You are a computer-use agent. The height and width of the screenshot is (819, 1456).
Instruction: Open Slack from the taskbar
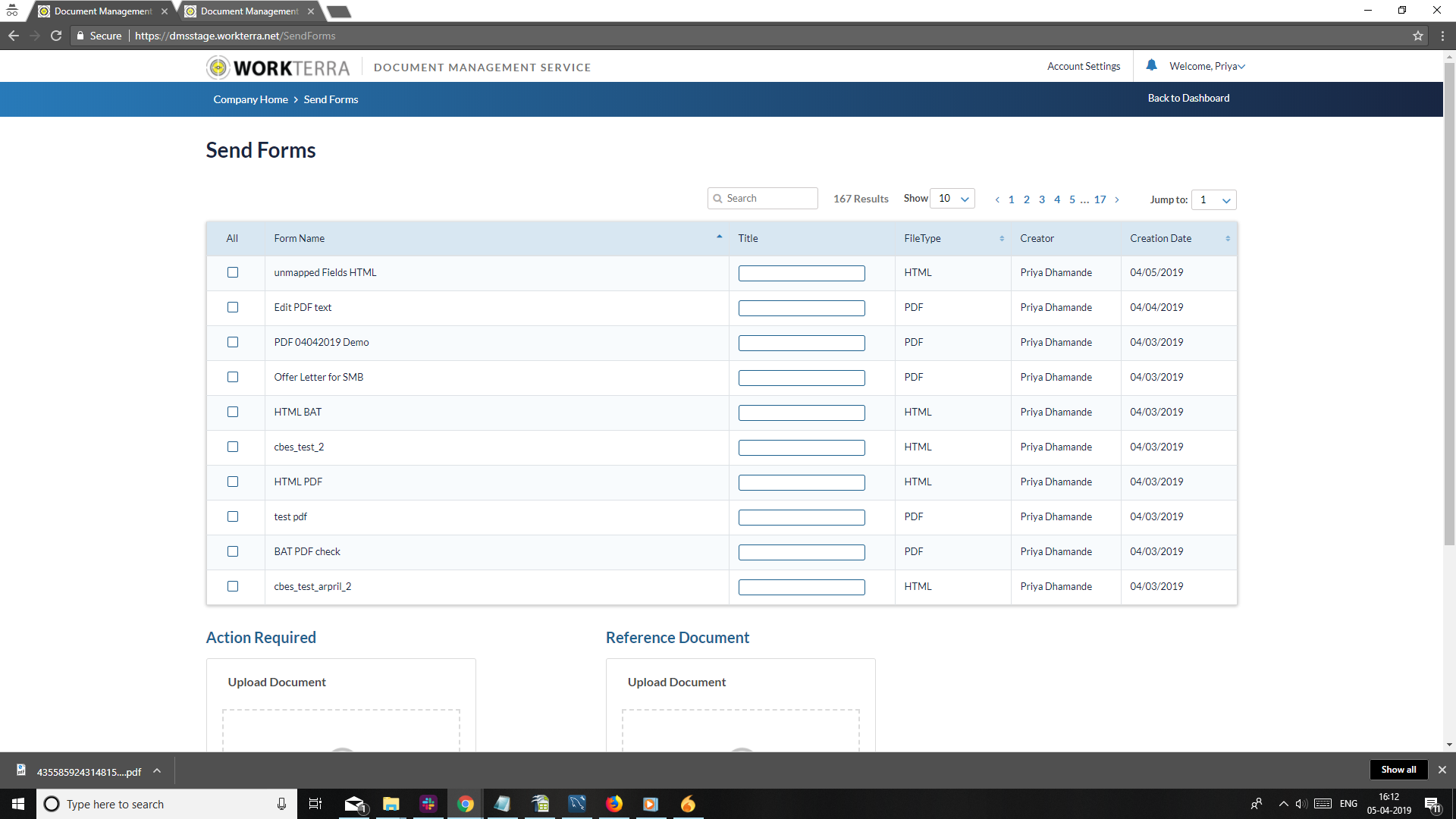click(428, 804)
